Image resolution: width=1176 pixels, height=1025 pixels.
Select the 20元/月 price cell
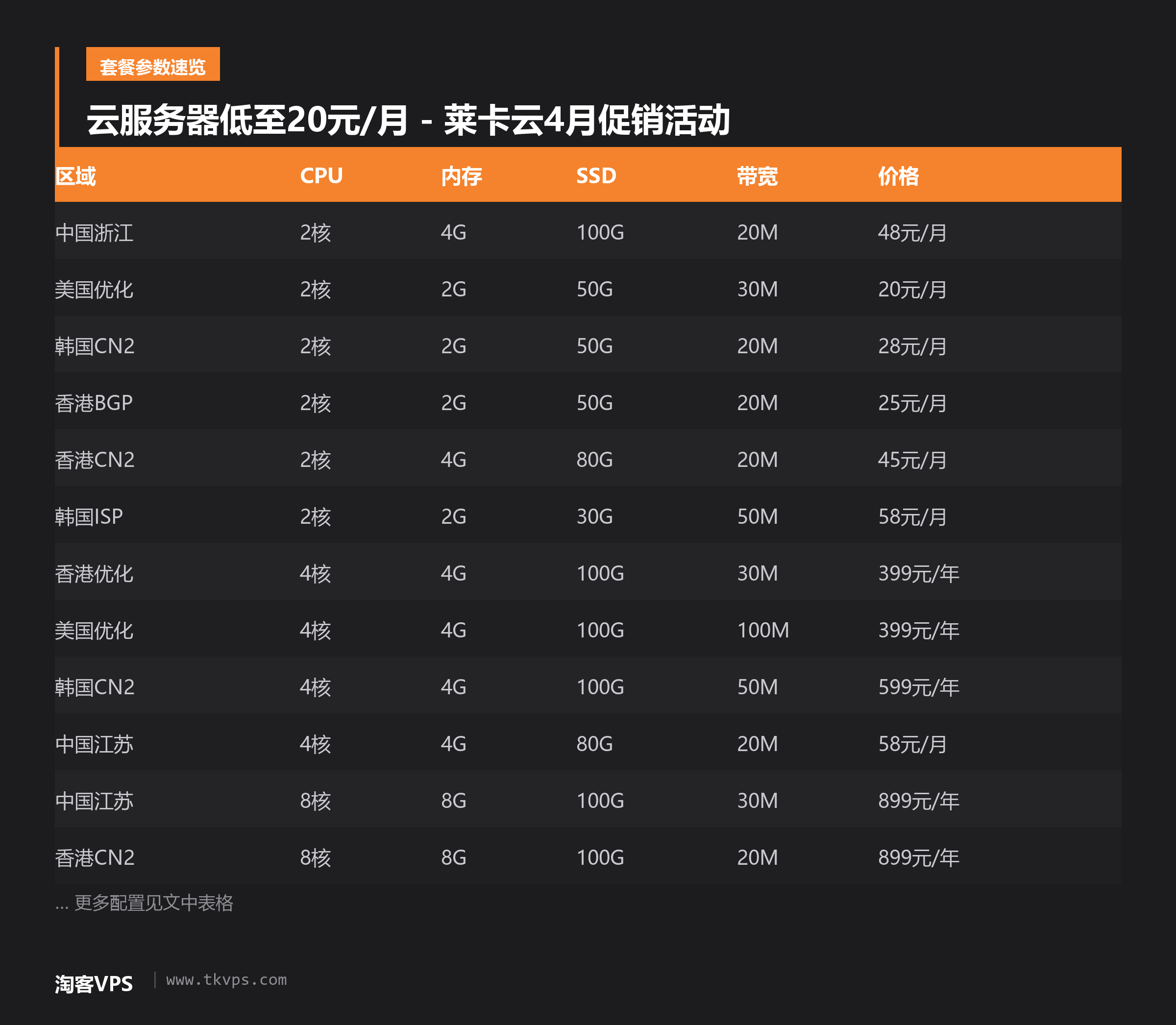tap(912, 290)
